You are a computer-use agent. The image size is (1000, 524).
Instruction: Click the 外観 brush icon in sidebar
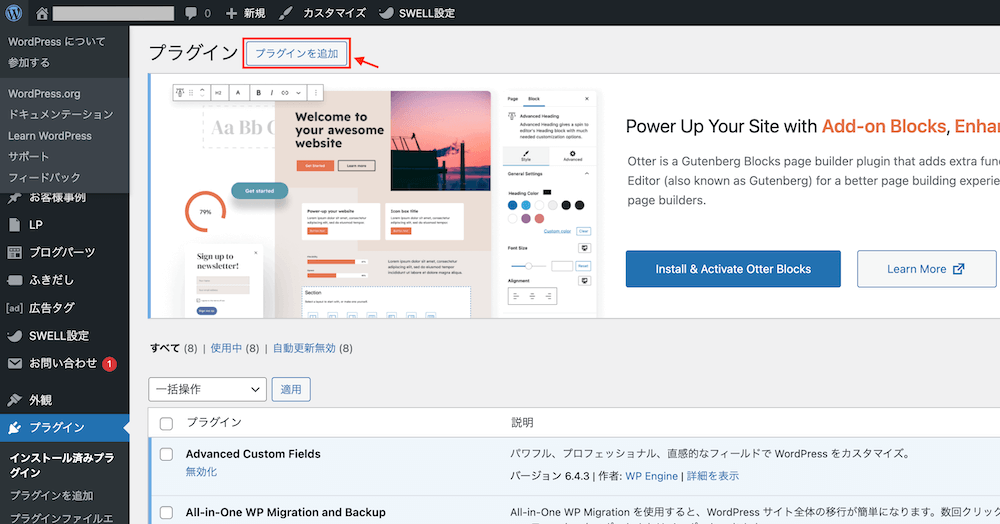coord(14,400)
